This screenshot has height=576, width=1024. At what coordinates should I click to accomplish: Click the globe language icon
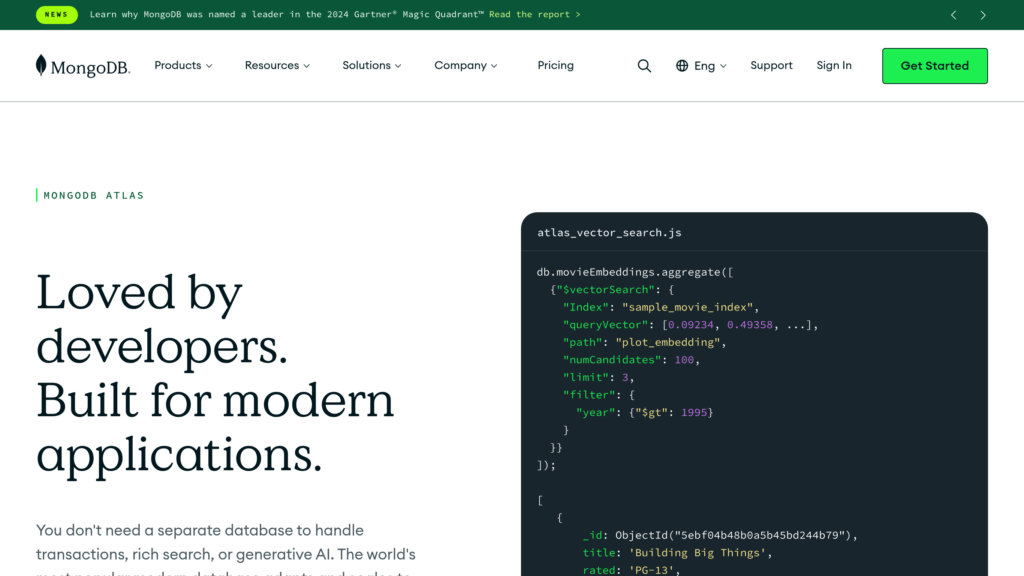682,66
